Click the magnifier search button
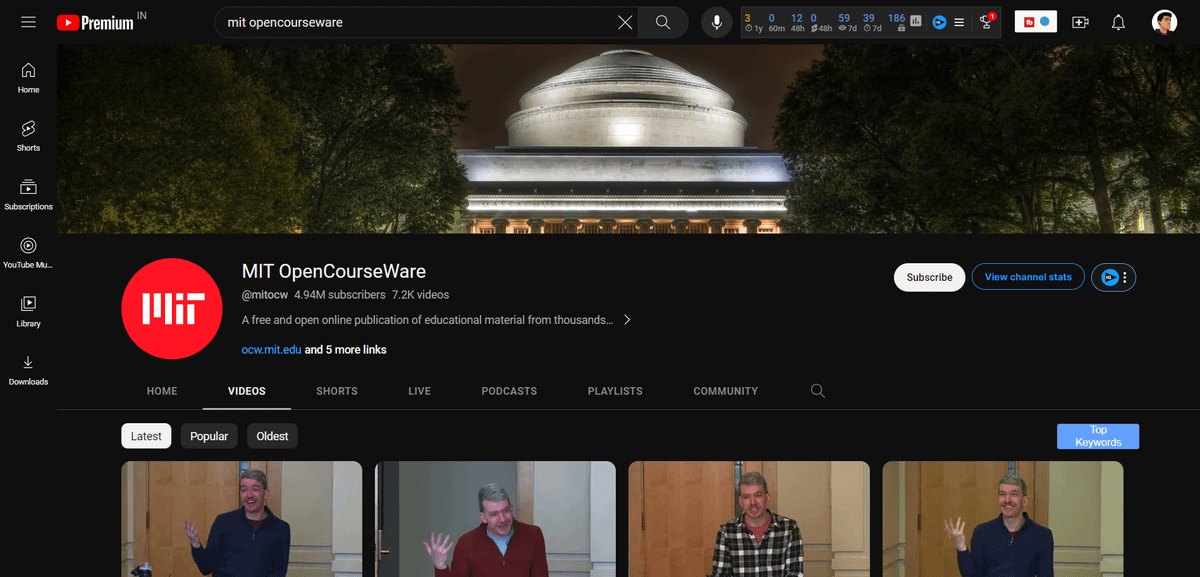This screenshot has width=1200, height=577. [663, 22]
